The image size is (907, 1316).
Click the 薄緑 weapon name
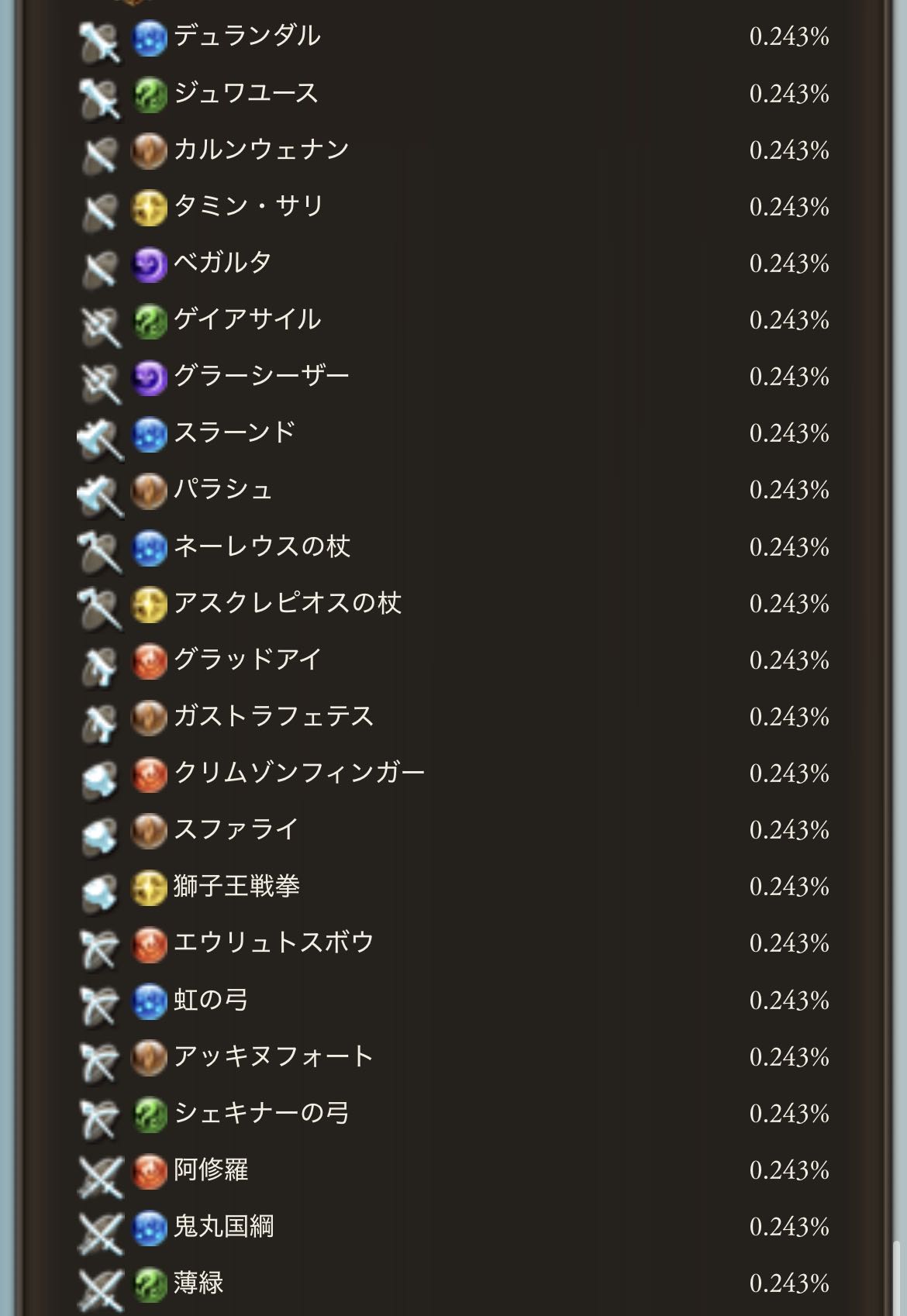pos(198,1283)
